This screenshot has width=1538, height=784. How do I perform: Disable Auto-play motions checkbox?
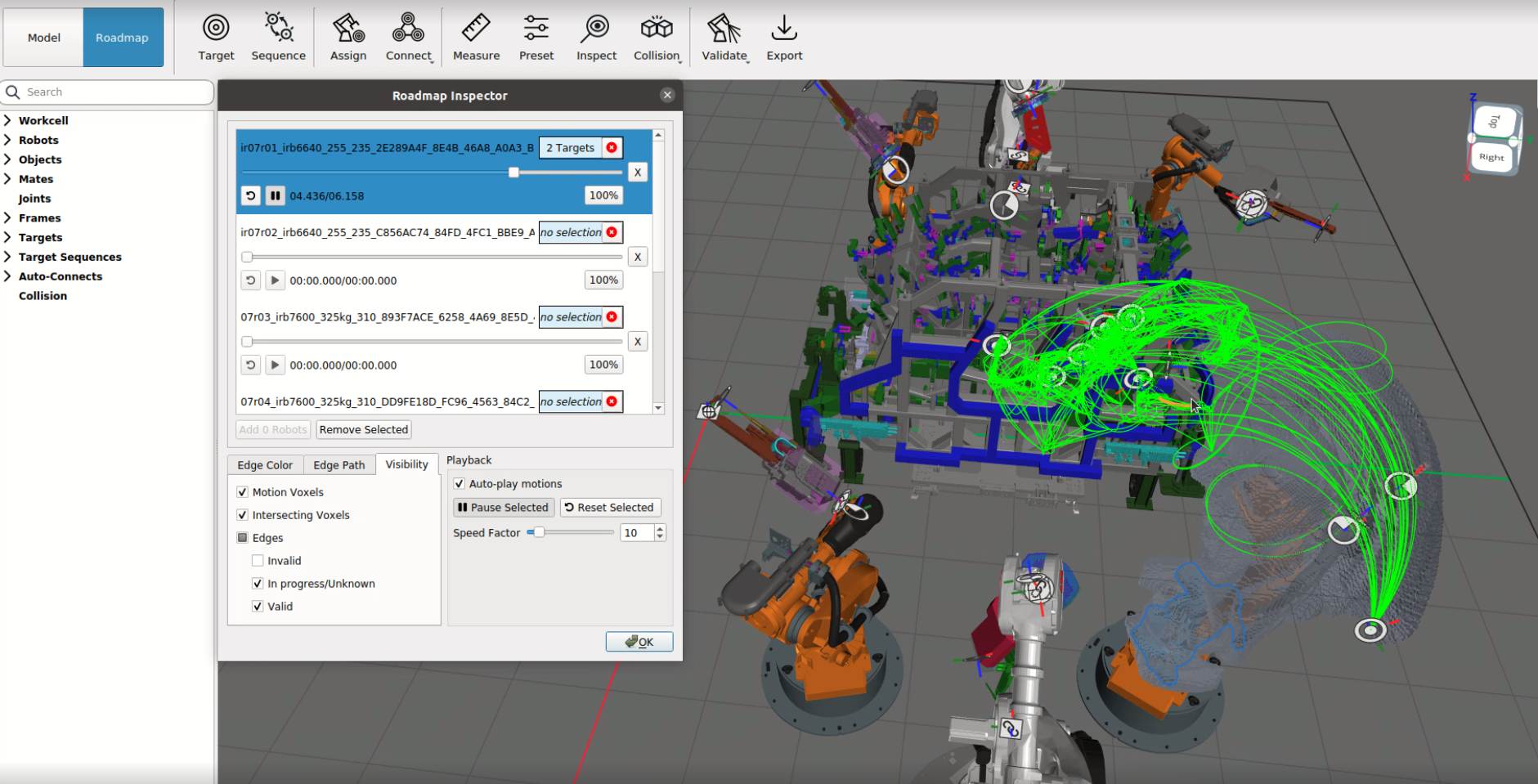[x=460, y=484]
